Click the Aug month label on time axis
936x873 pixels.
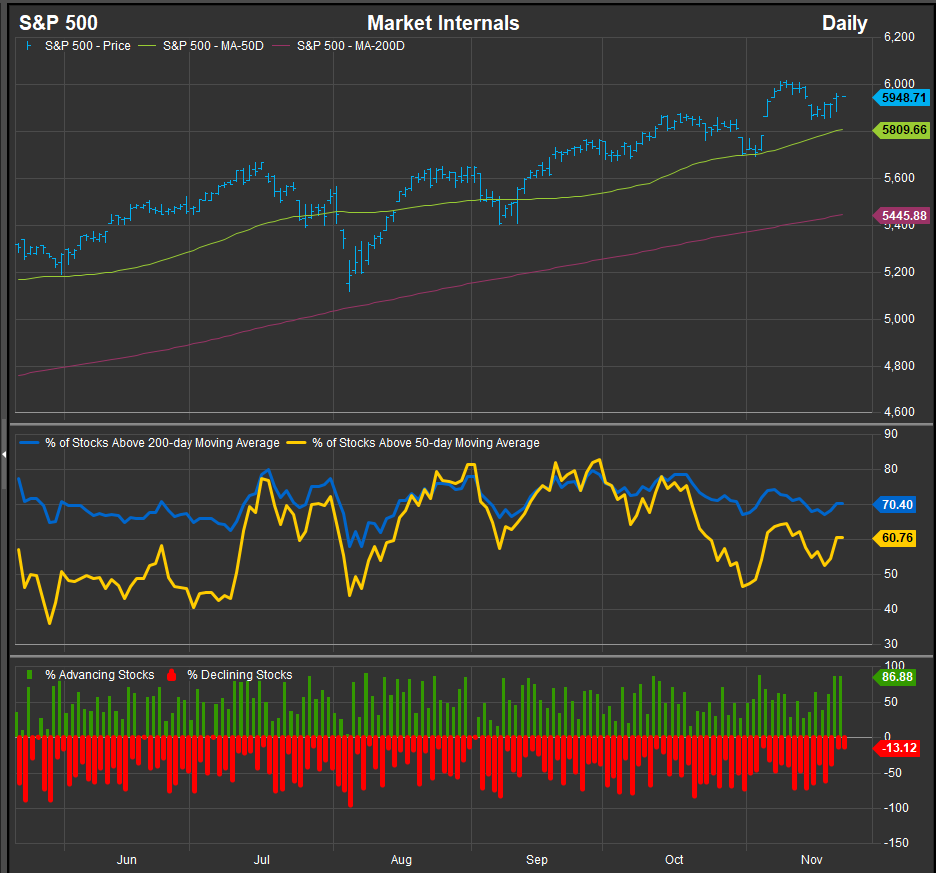[x=401, y=860]
